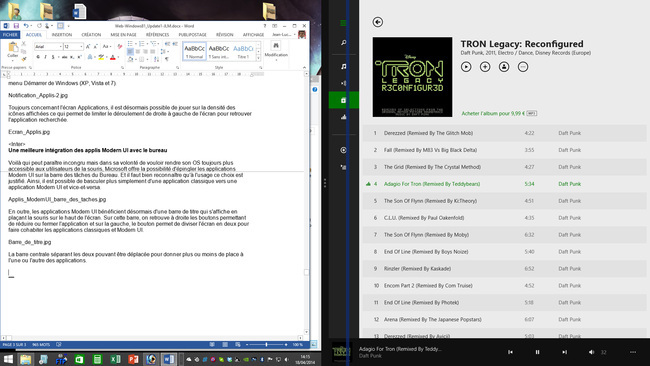Go back in the music app

(x=377, y=22)
